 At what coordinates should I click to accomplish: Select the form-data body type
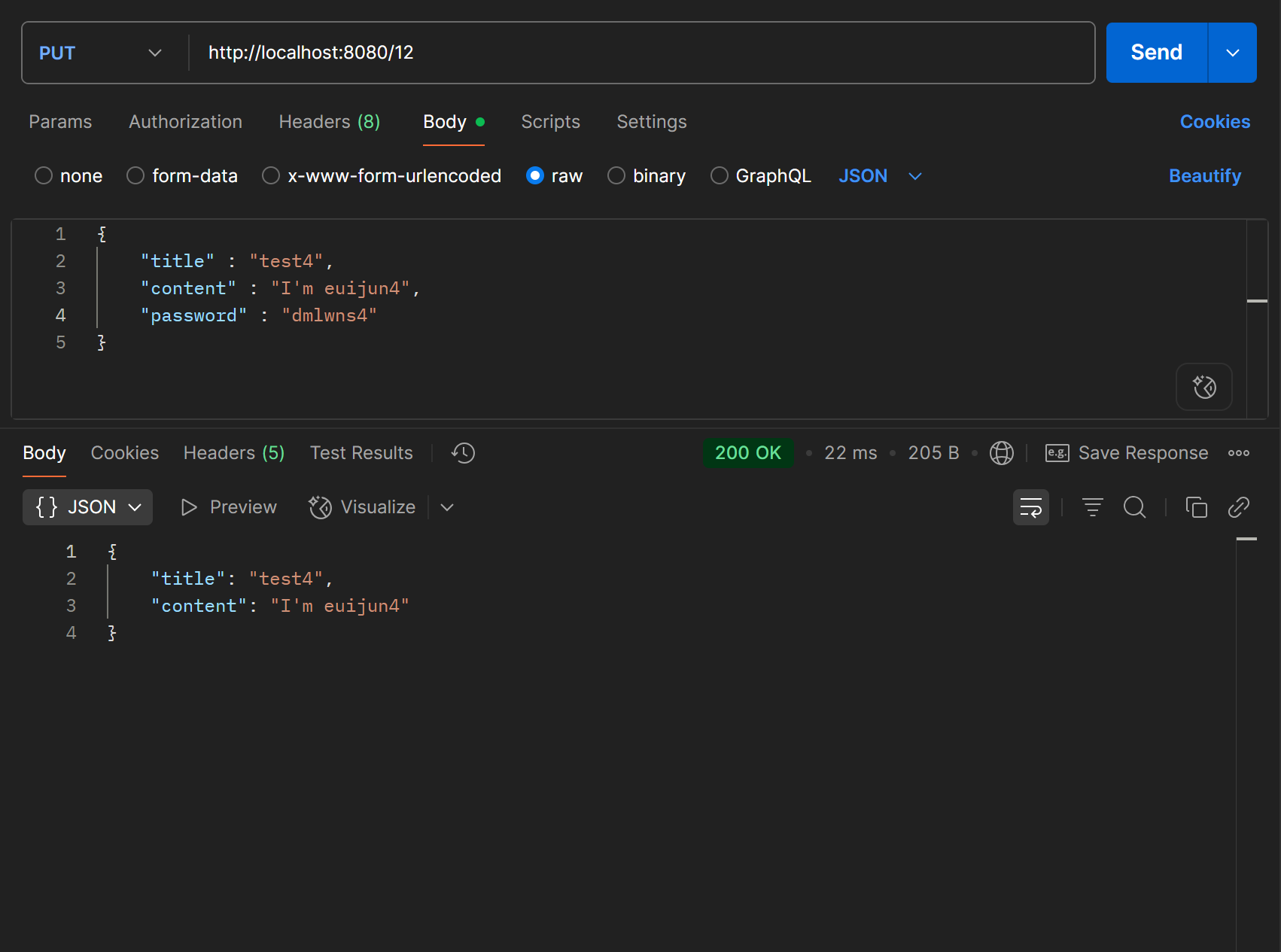pyautogui.click(x=182, y=176)
